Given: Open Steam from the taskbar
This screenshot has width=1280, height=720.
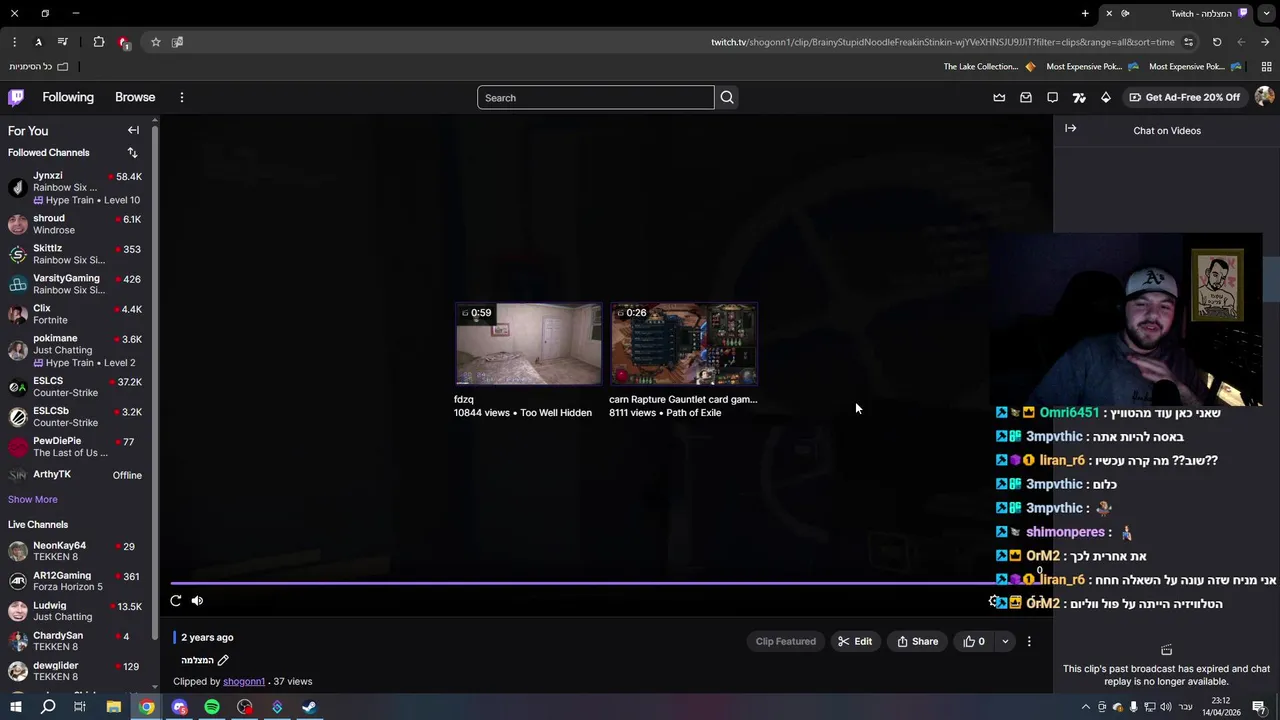Looking at the screenshot, I should (x=309, y=707).
